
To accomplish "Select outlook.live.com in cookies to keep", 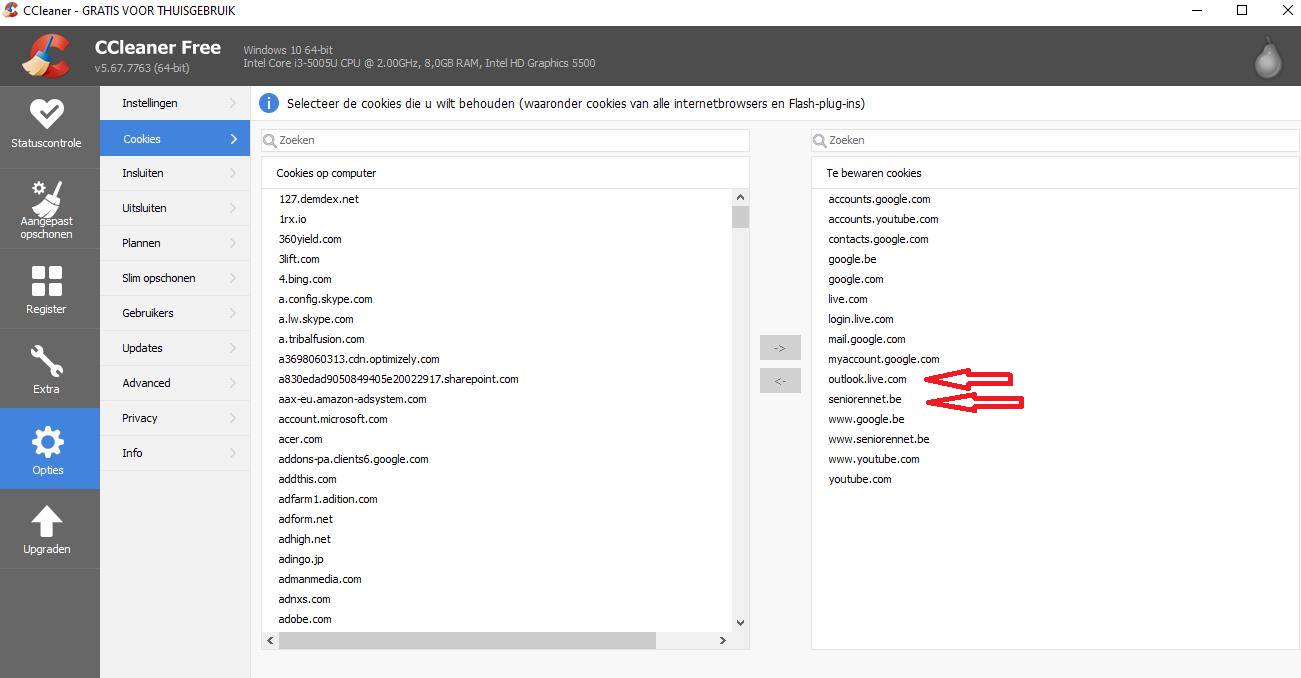I will (x=867, y=379).
